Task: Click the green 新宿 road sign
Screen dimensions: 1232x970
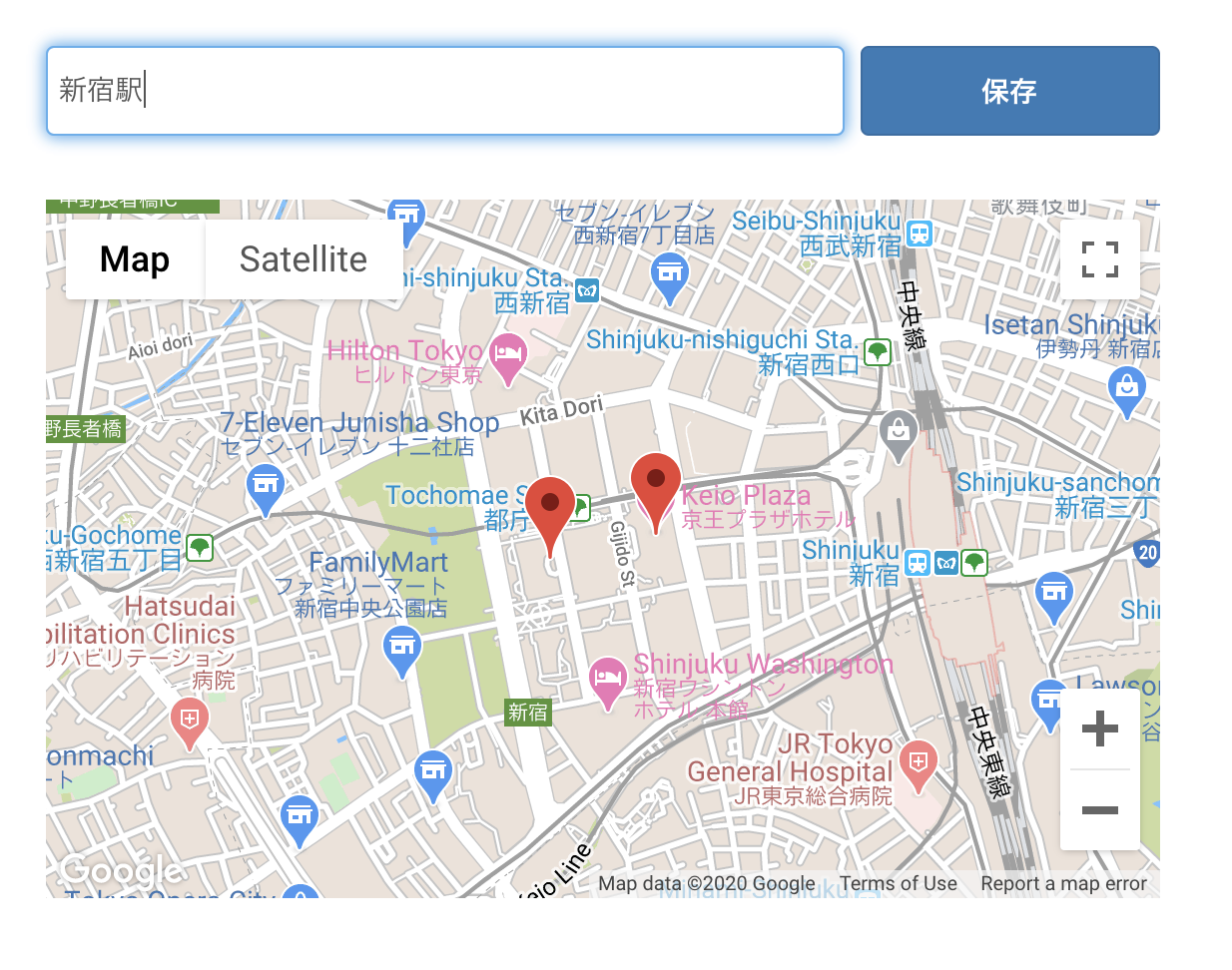Action: [528, 712]
